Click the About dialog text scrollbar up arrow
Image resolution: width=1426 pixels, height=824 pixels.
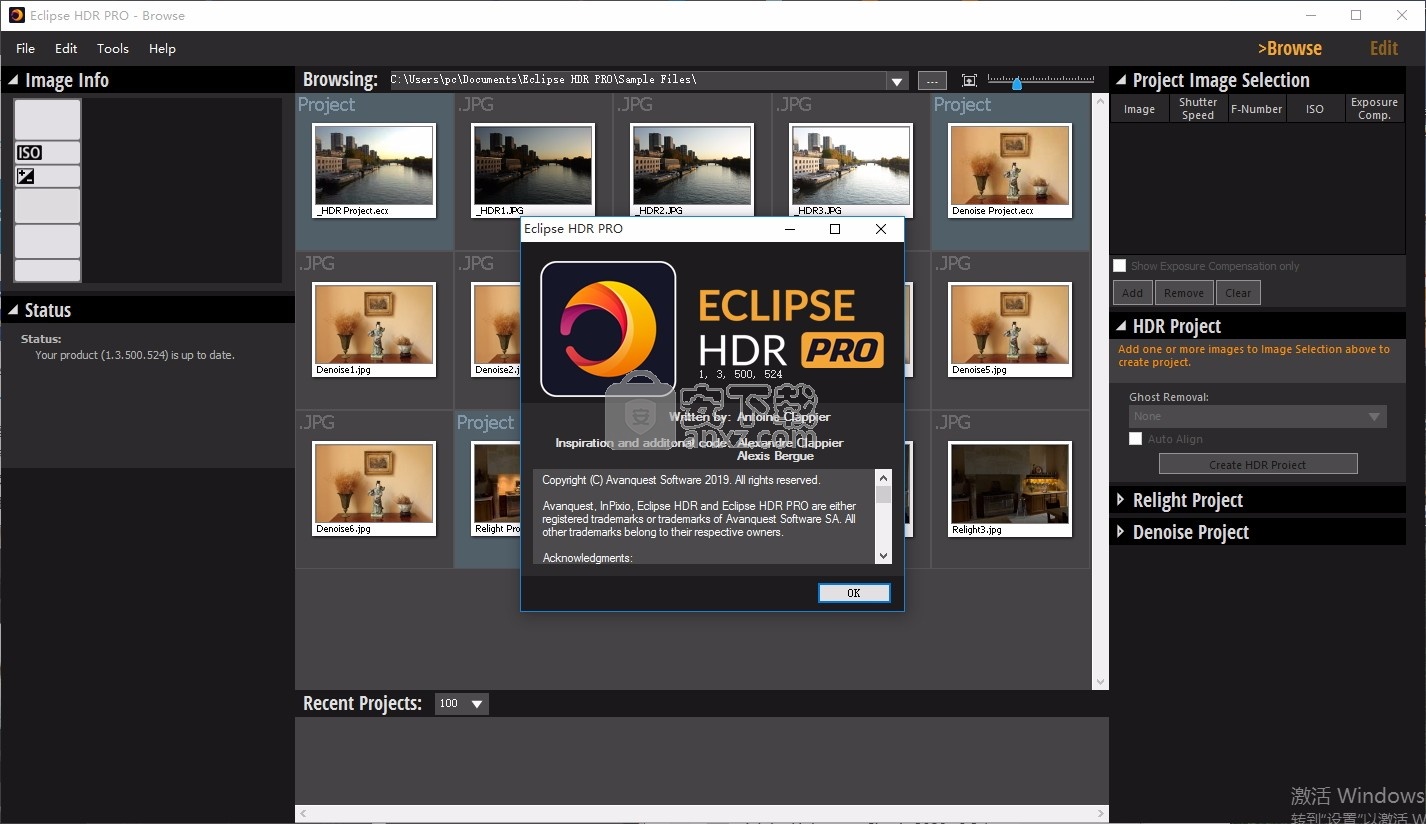883,477
